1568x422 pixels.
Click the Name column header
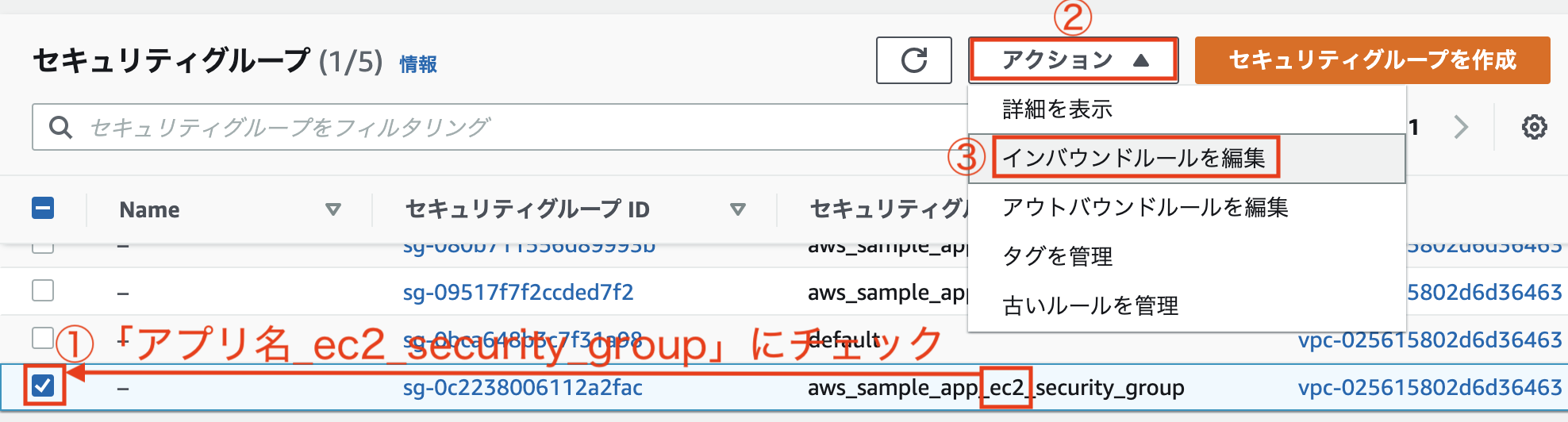149,209
